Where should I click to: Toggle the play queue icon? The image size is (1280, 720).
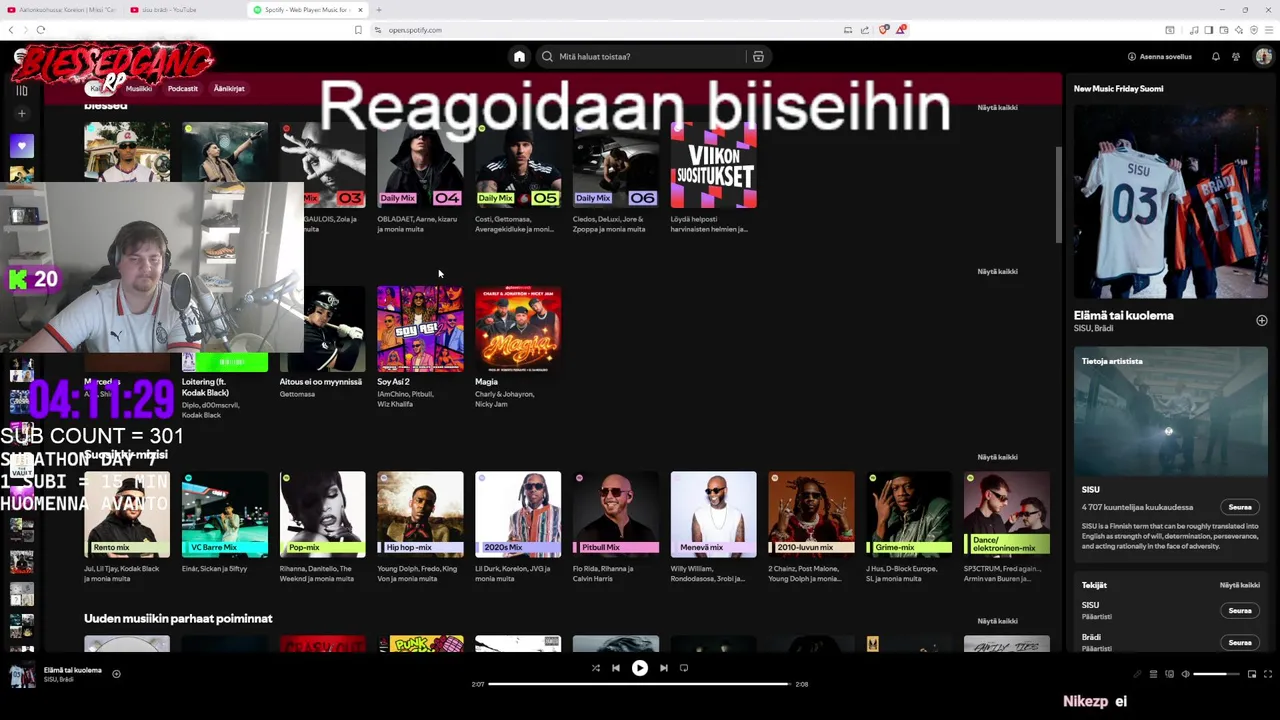point(1153,674)
